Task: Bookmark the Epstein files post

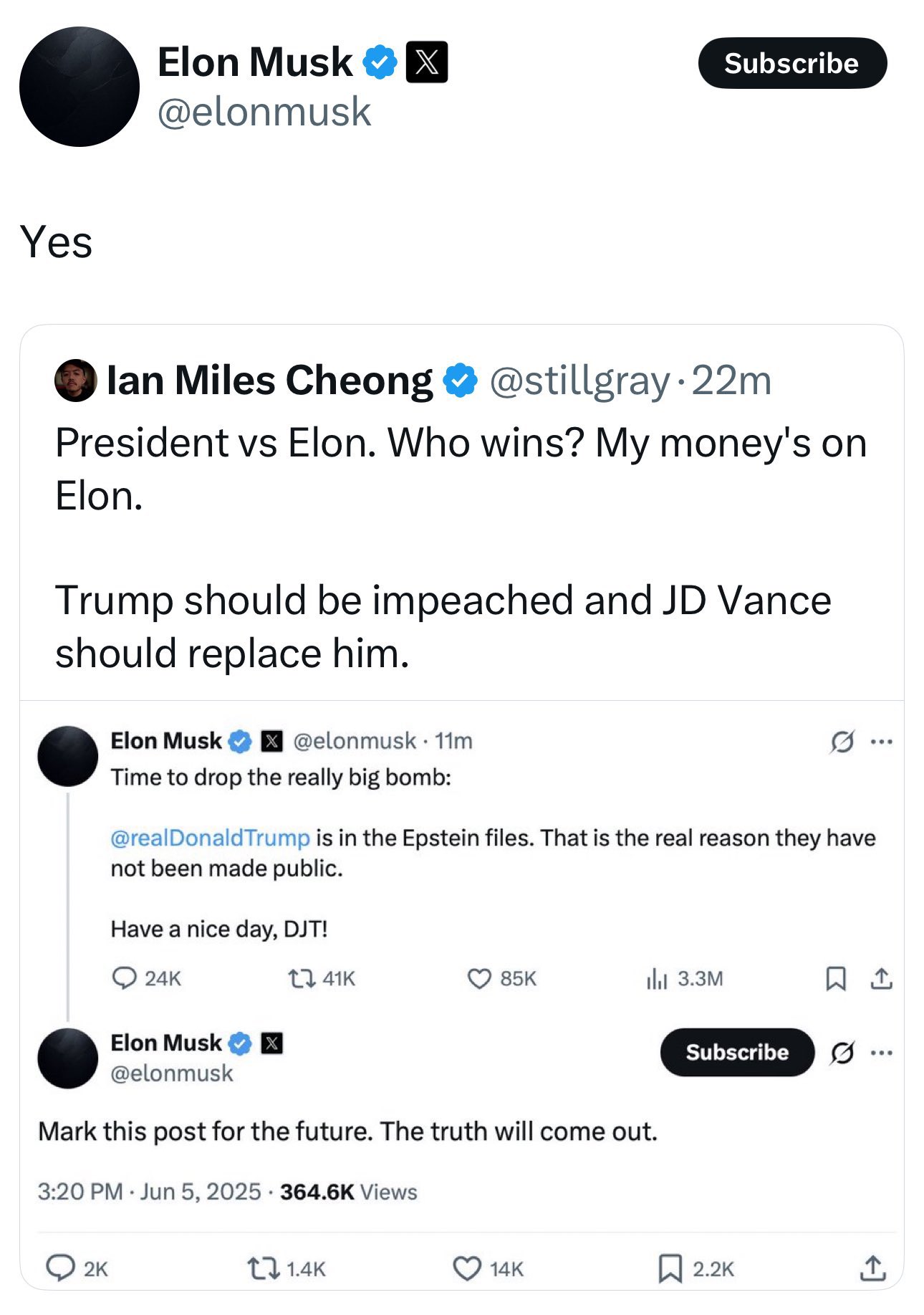Action: pyautogui.click(x=835, y=978)
